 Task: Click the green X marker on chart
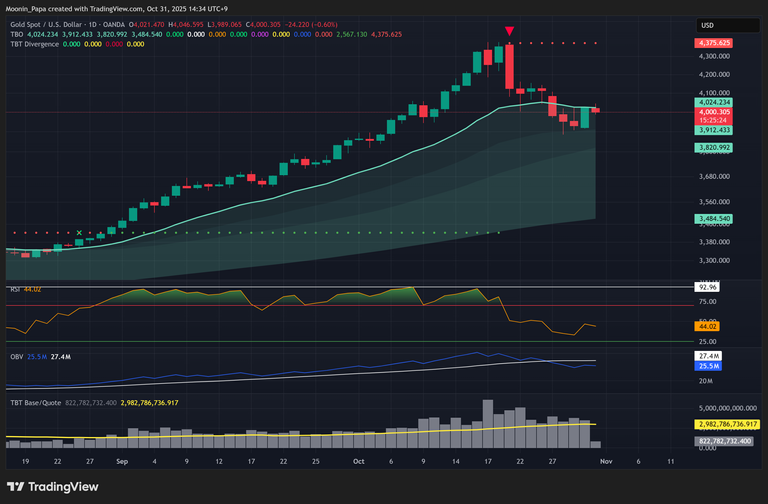(80, 233)
